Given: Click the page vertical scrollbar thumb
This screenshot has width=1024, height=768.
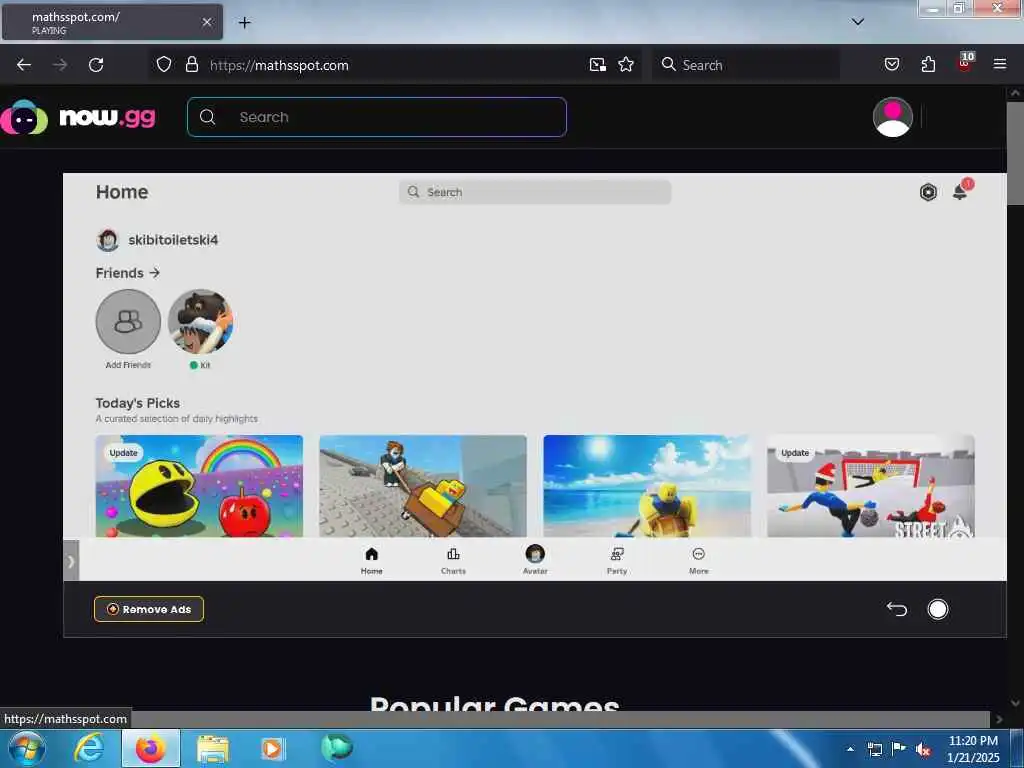Looking at the screenshot, I should pyautogui.click(x=1014, y=153).
